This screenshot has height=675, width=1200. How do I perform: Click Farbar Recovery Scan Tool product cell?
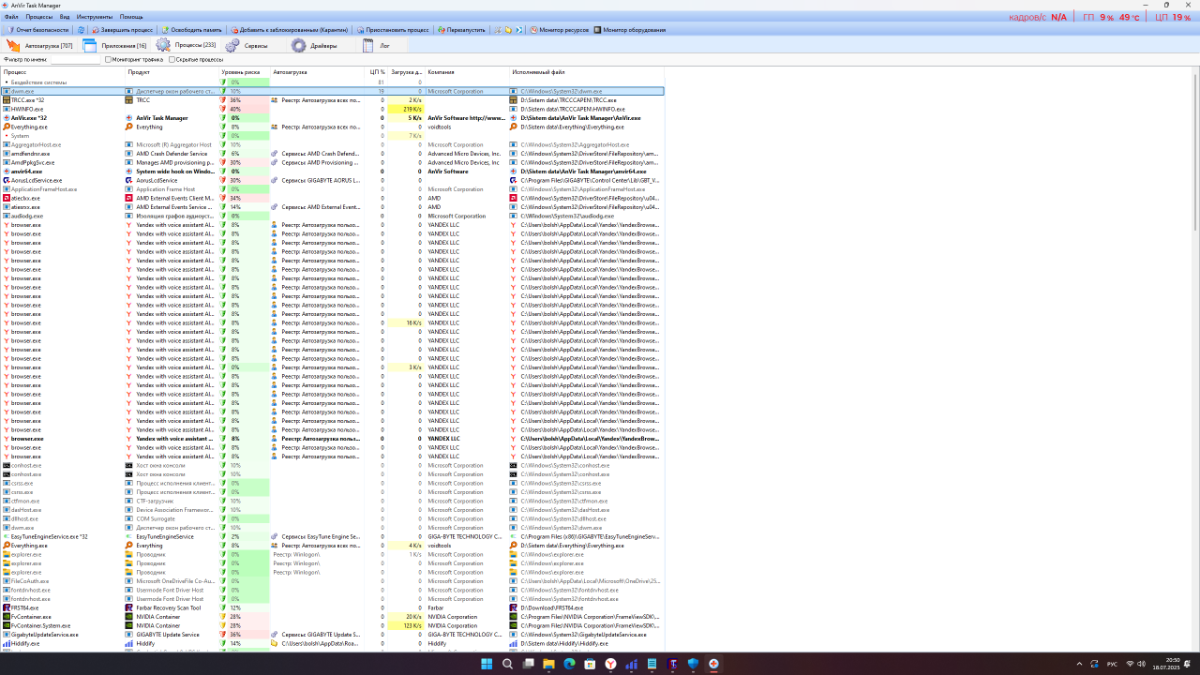171,607
